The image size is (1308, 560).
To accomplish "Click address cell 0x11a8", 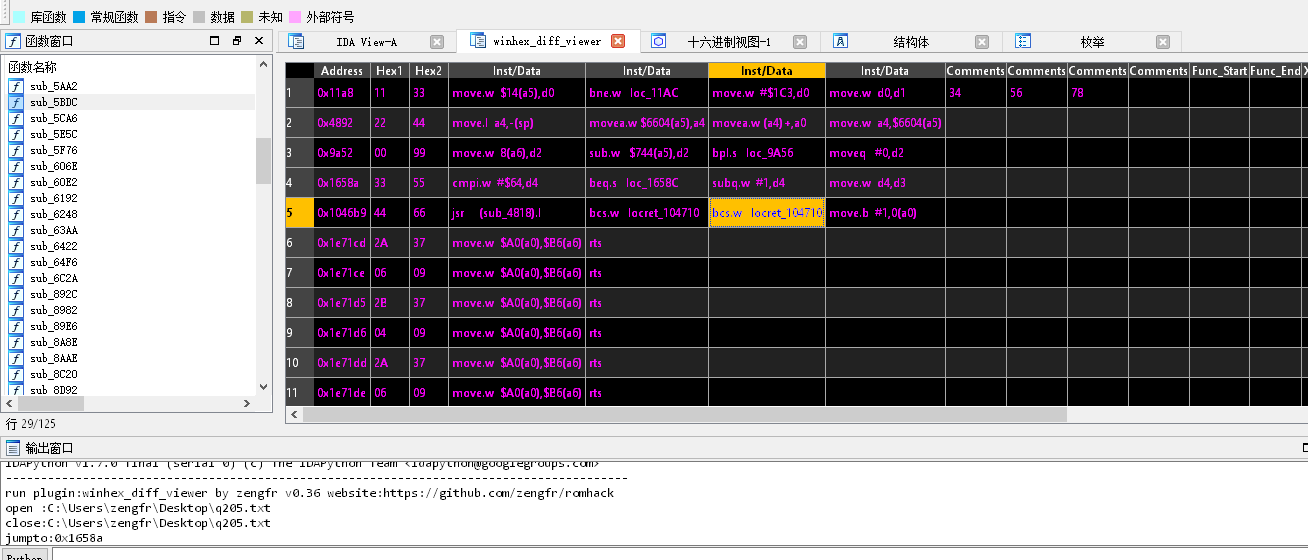I will click(x=342, y=93).
